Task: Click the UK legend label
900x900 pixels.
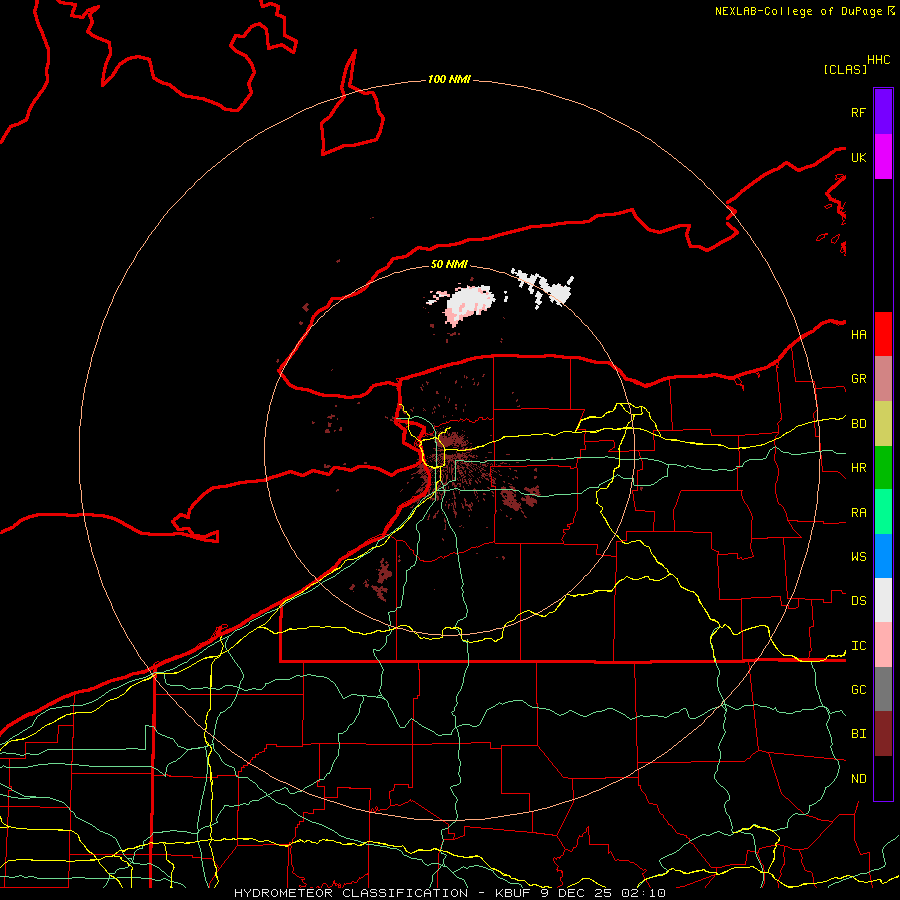Action: click(858, 157)
